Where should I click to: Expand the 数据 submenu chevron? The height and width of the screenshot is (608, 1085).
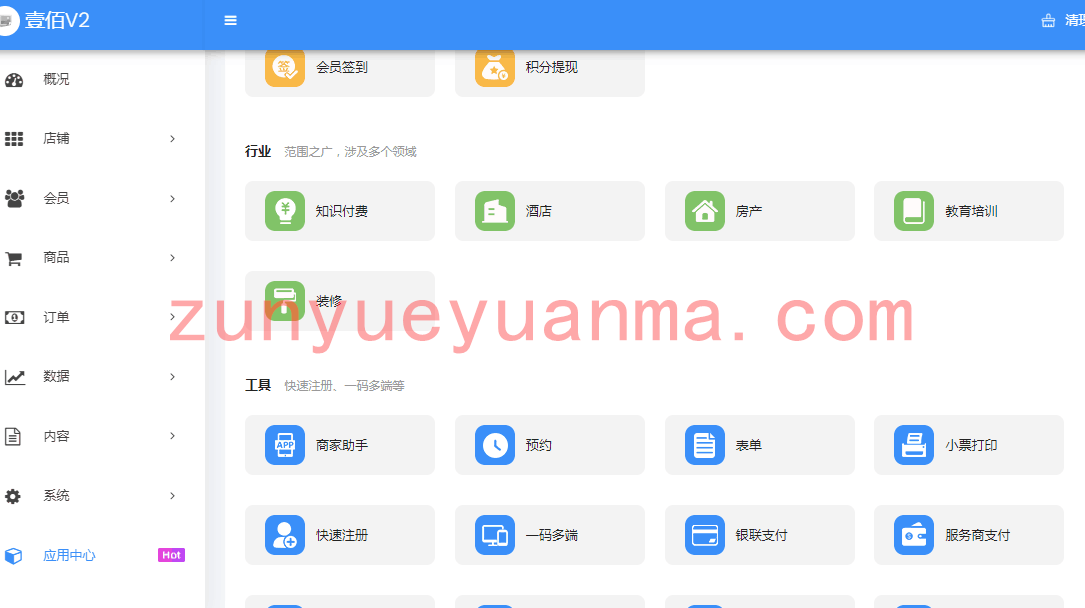172,377
